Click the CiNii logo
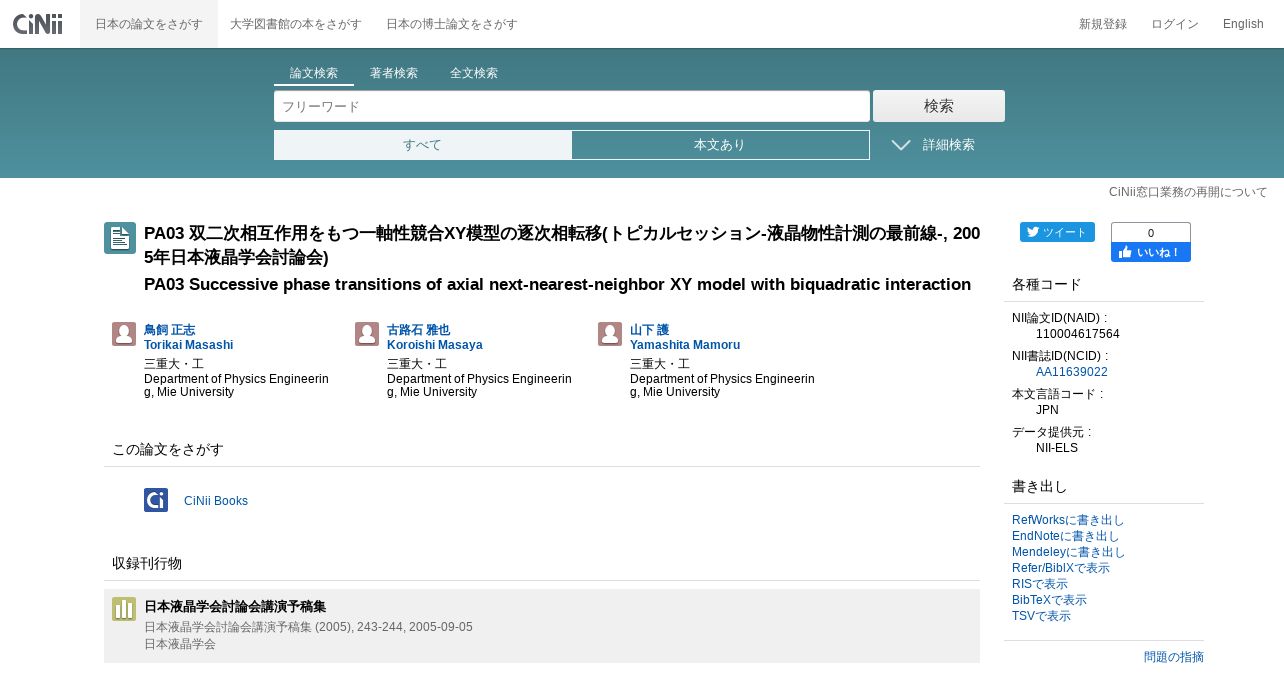1284x697 pixels. [x=38, y=24]
